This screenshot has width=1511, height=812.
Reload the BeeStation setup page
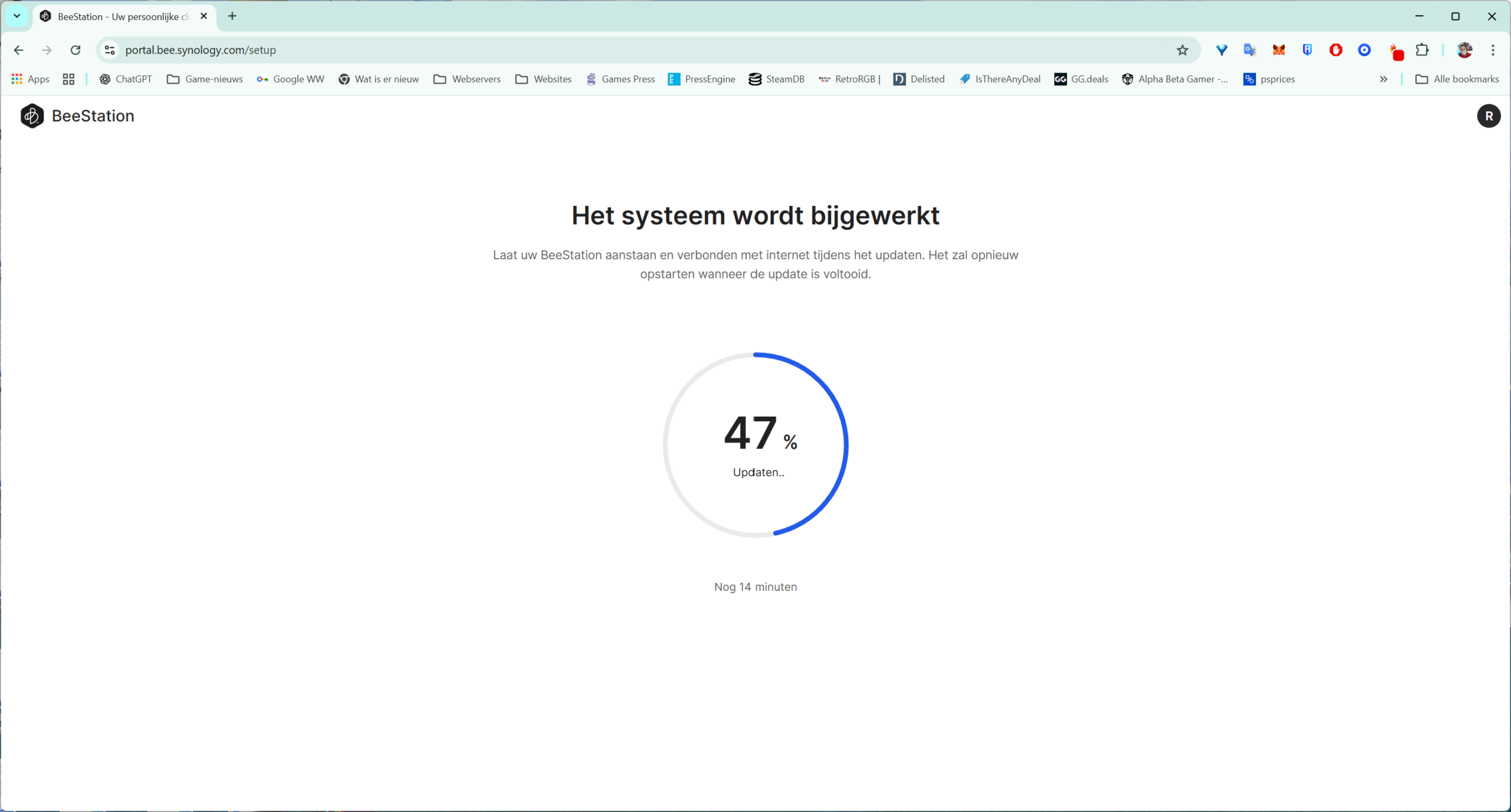coord(76,50)
